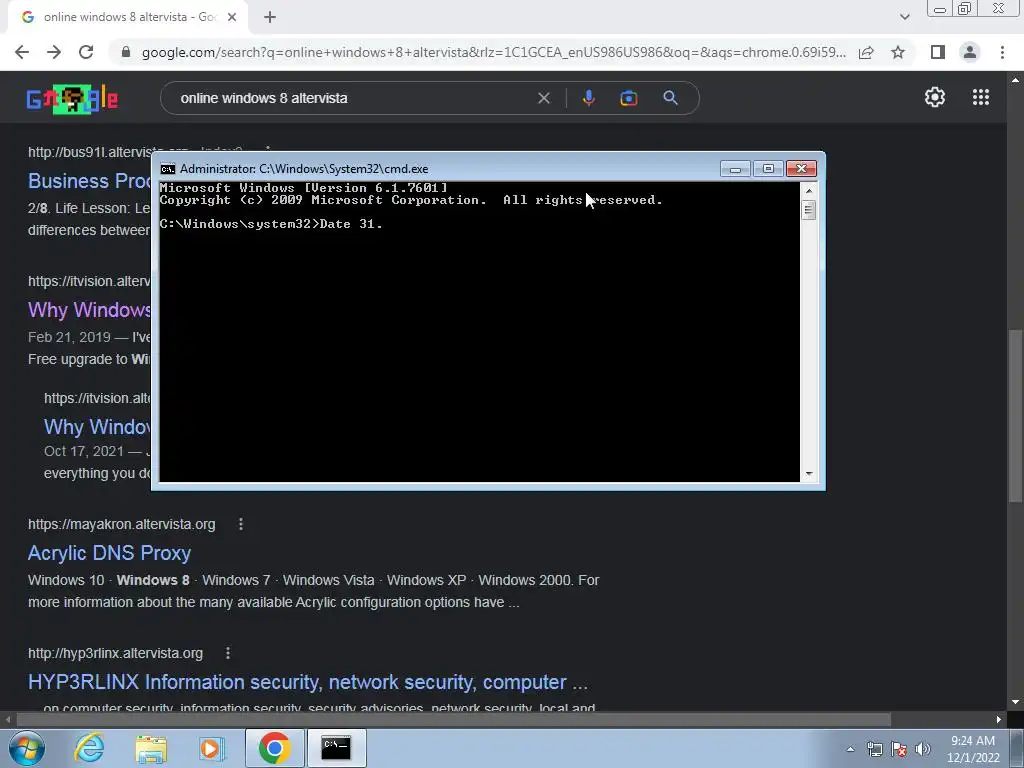Open Business Proc search result
1024x768 pixels.
pos(89,181)
